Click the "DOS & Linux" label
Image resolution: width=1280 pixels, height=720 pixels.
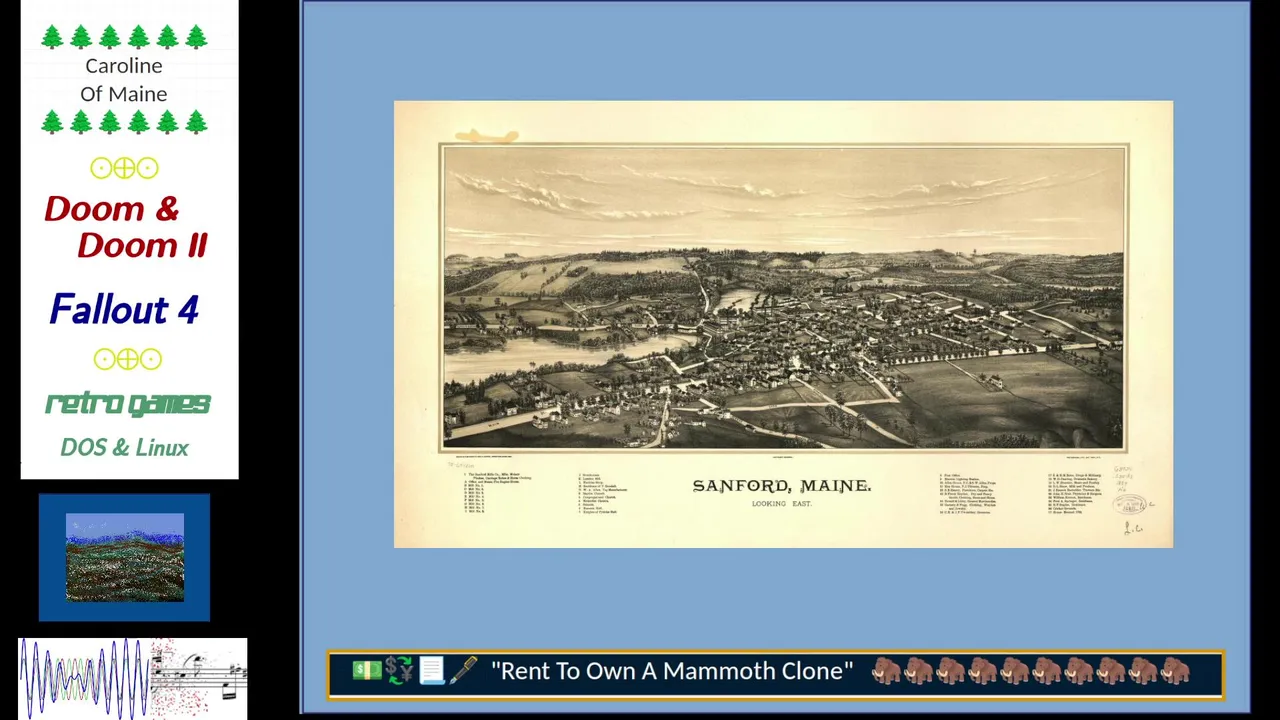[x=124, y=448]
